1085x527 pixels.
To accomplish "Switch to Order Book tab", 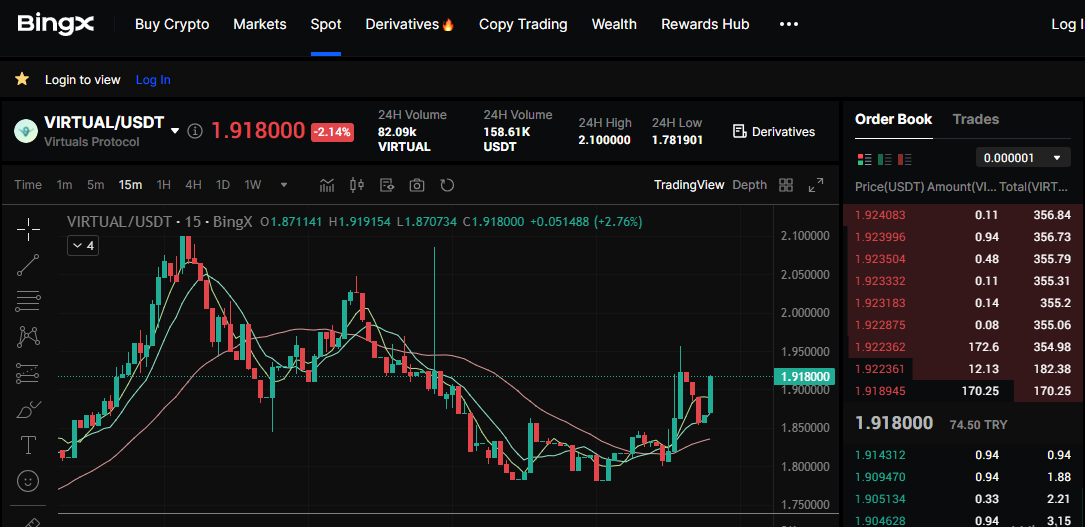I will pos(893,119).
